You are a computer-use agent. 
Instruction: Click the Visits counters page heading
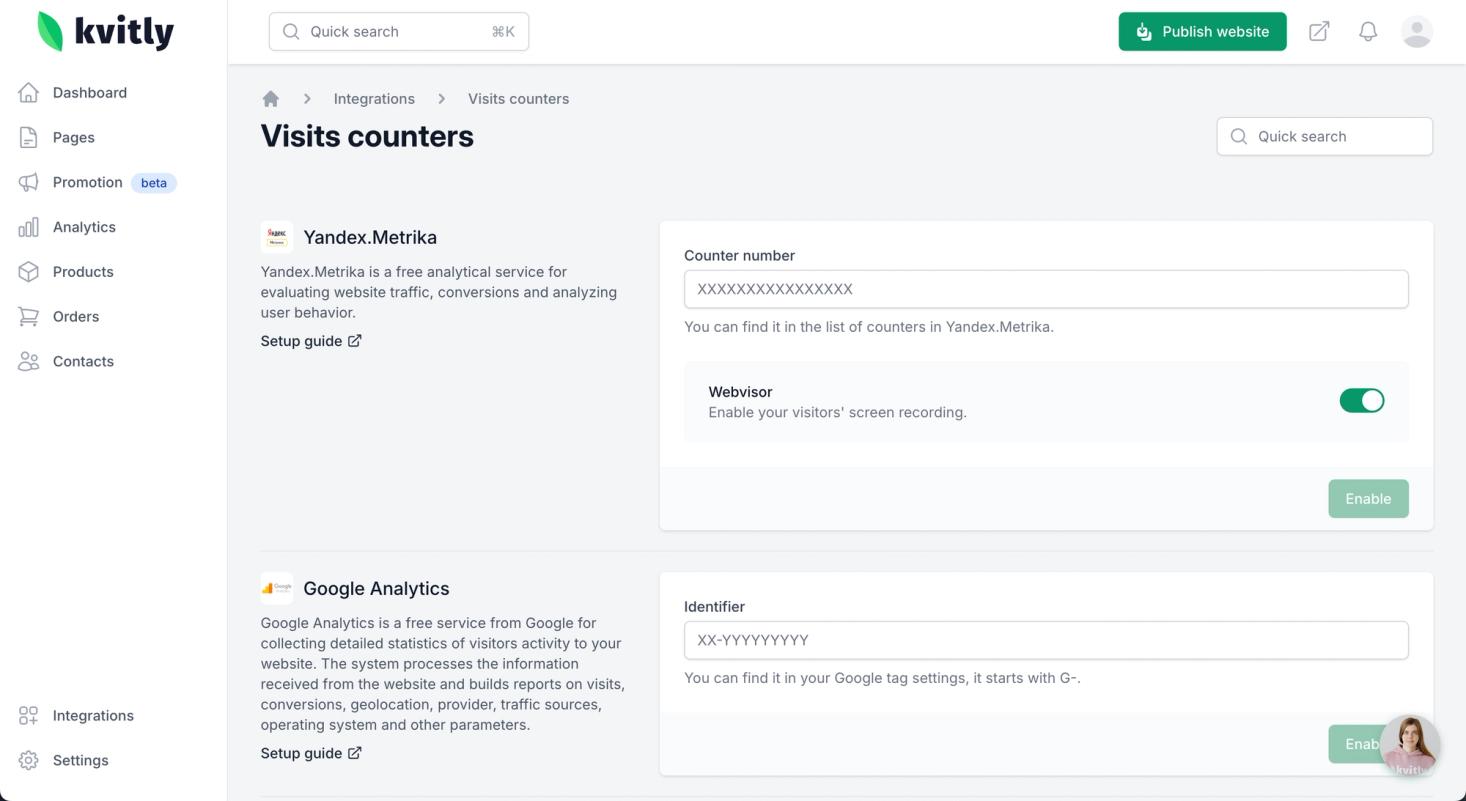367,136
